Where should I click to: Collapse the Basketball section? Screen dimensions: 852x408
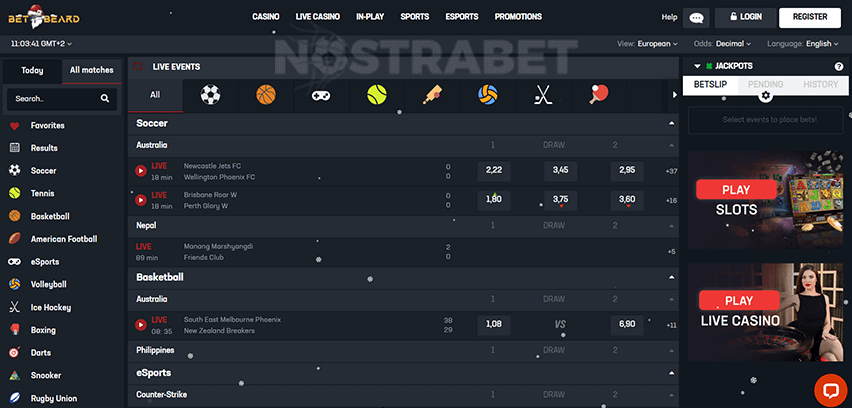(672, 278)
